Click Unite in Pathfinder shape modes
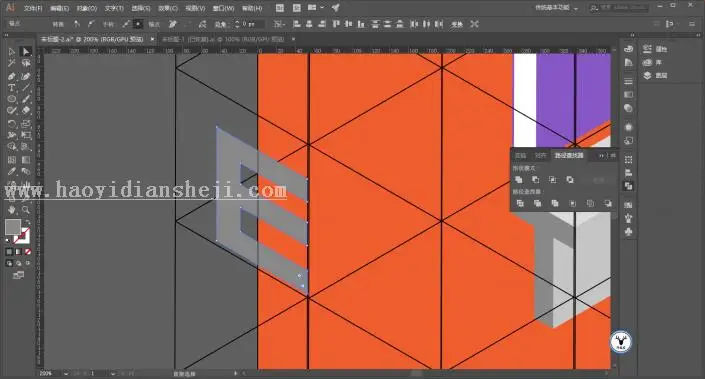Image resolution: width=705 pixels, height=379 pixels. coord(518,180)
